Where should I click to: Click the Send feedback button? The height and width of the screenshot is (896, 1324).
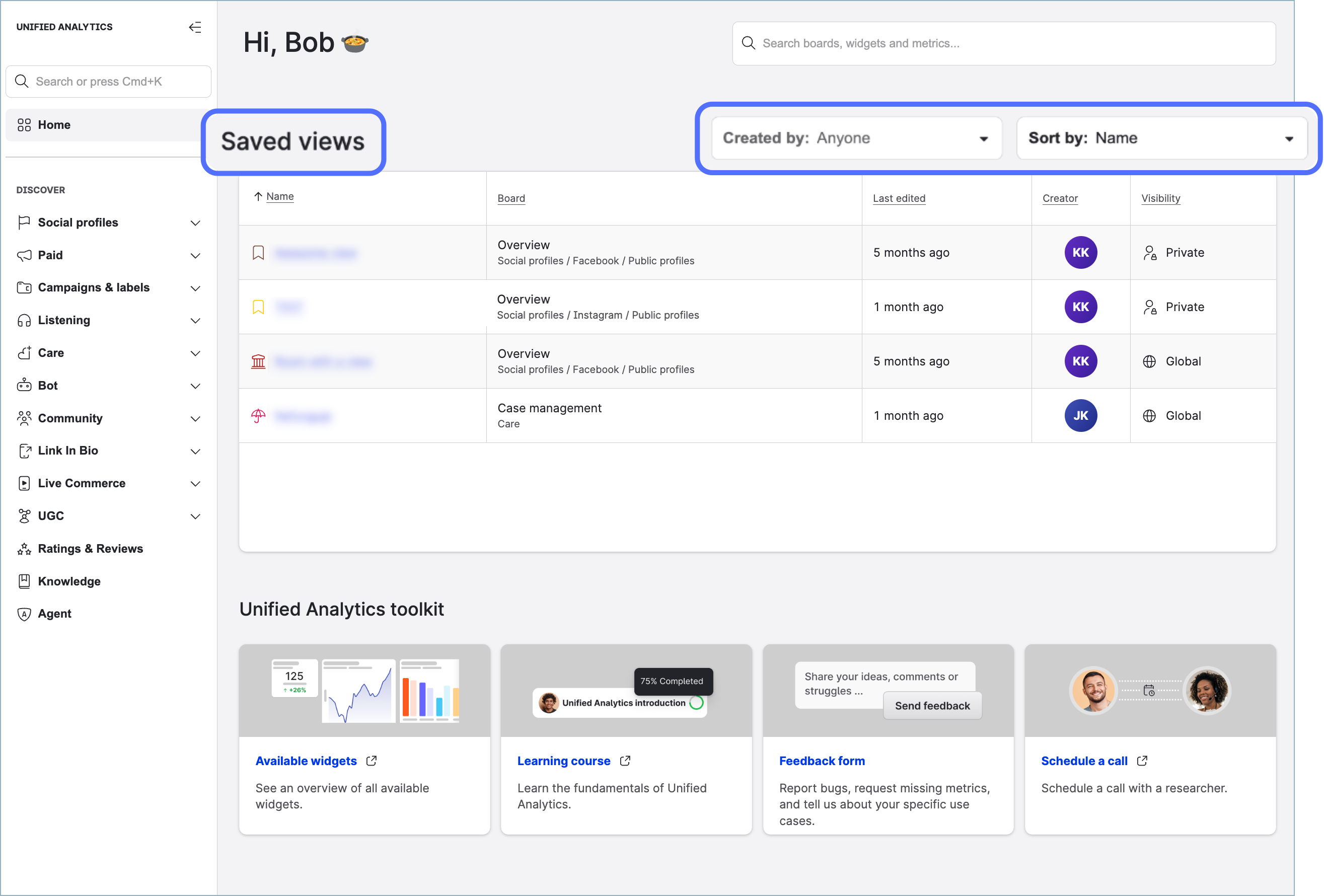pyautogui.click(x=931, y=706)
